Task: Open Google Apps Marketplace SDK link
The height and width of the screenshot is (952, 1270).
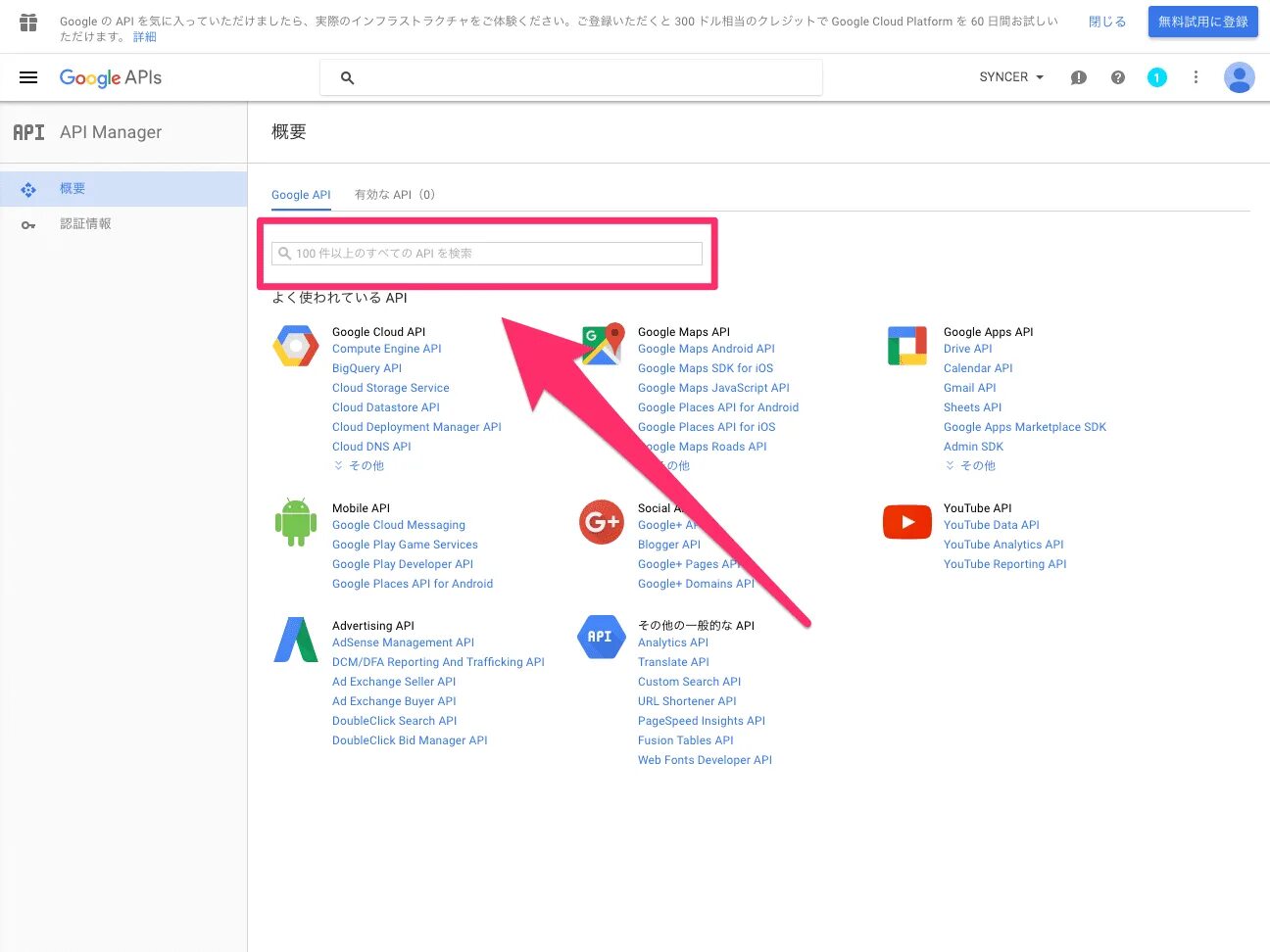Action: click(1025, 427)
